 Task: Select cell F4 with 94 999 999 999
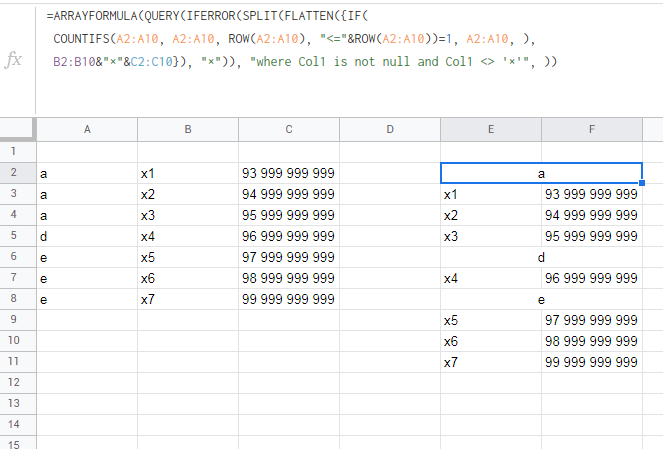pos(592,215)
